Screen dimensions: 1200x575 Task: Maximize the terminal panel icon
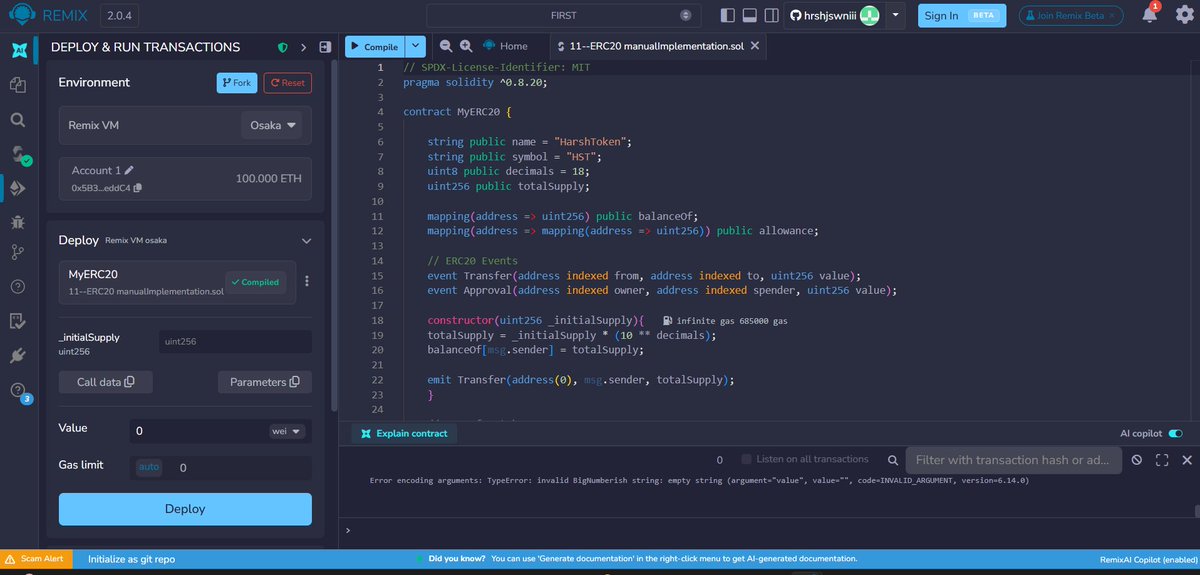tap(1162, 460)
